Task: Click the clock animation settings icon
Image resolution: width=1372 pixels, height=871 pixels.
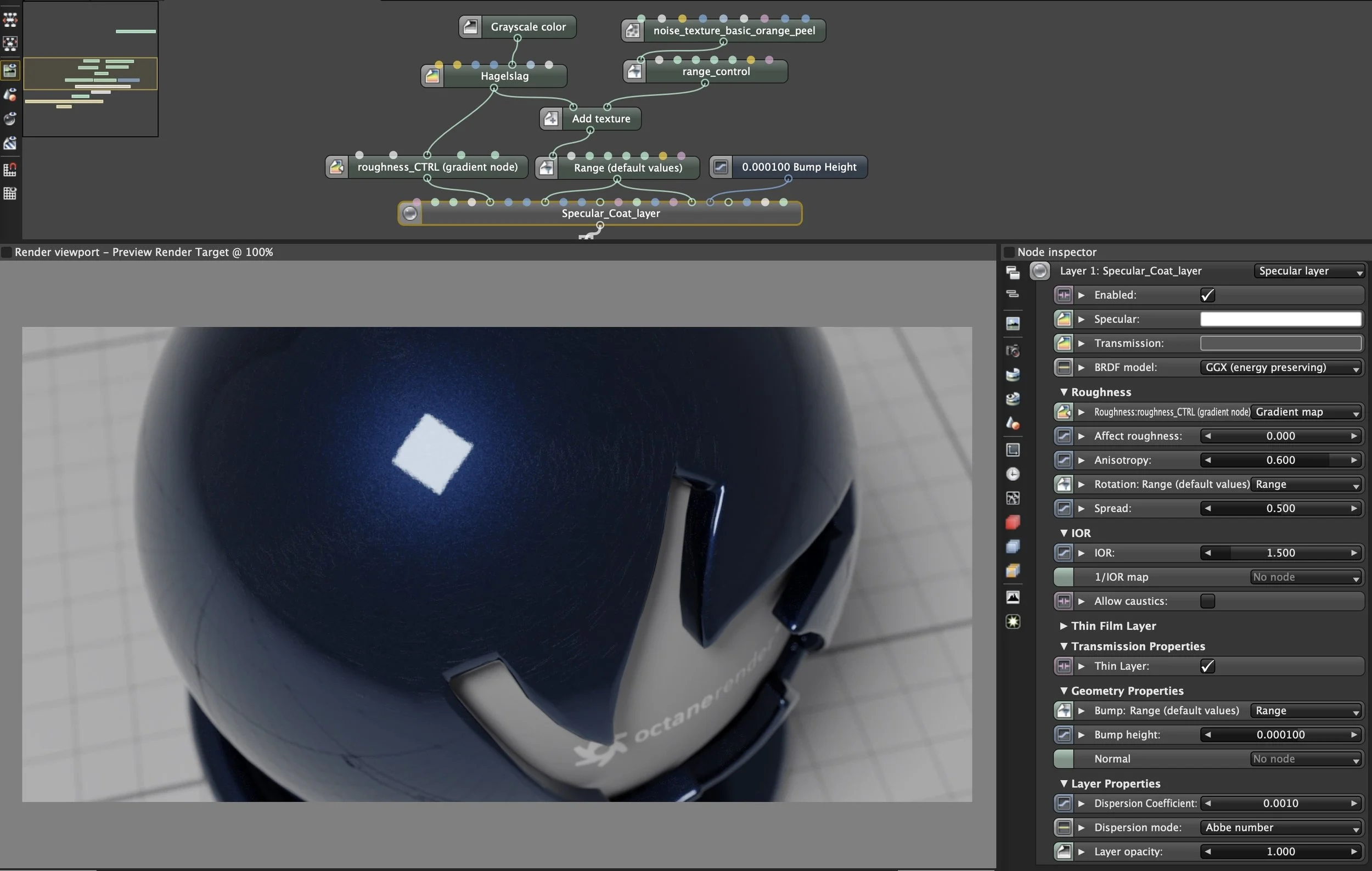Action: [x=1013, y=474]
